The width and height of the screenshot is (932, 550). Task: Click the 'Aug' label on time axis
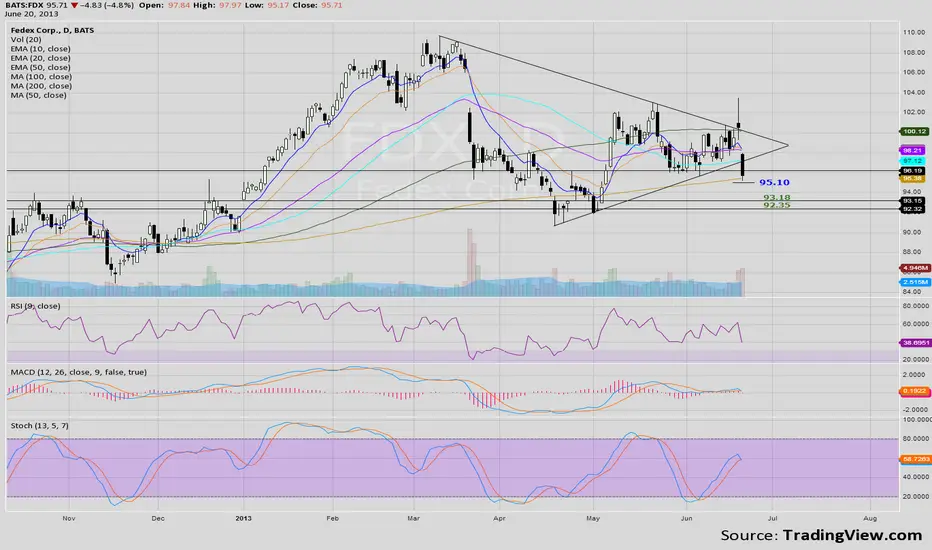870,518
